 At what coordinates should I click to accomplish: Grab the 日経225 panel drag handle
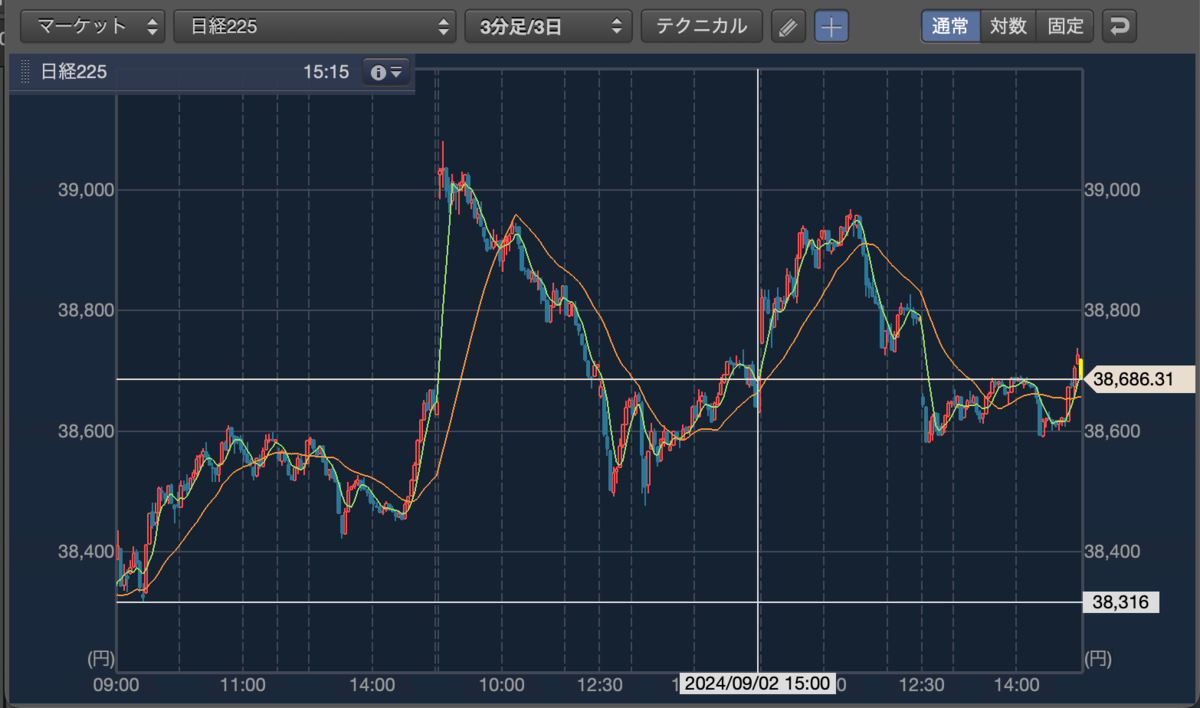pos(25,72)
